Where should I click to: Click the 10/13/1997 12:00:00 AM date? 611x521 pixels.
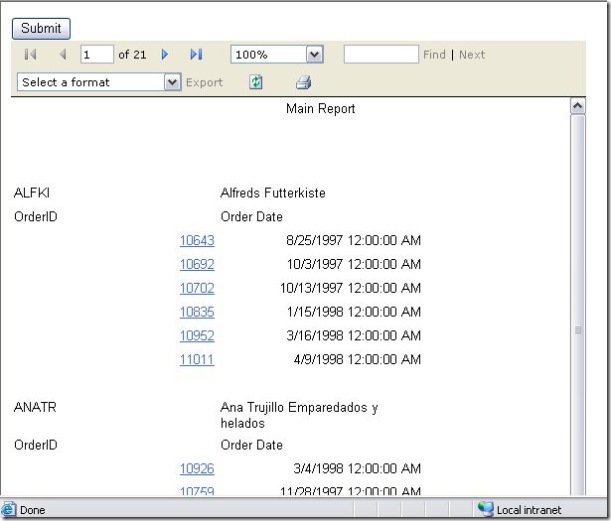point(350,288)
